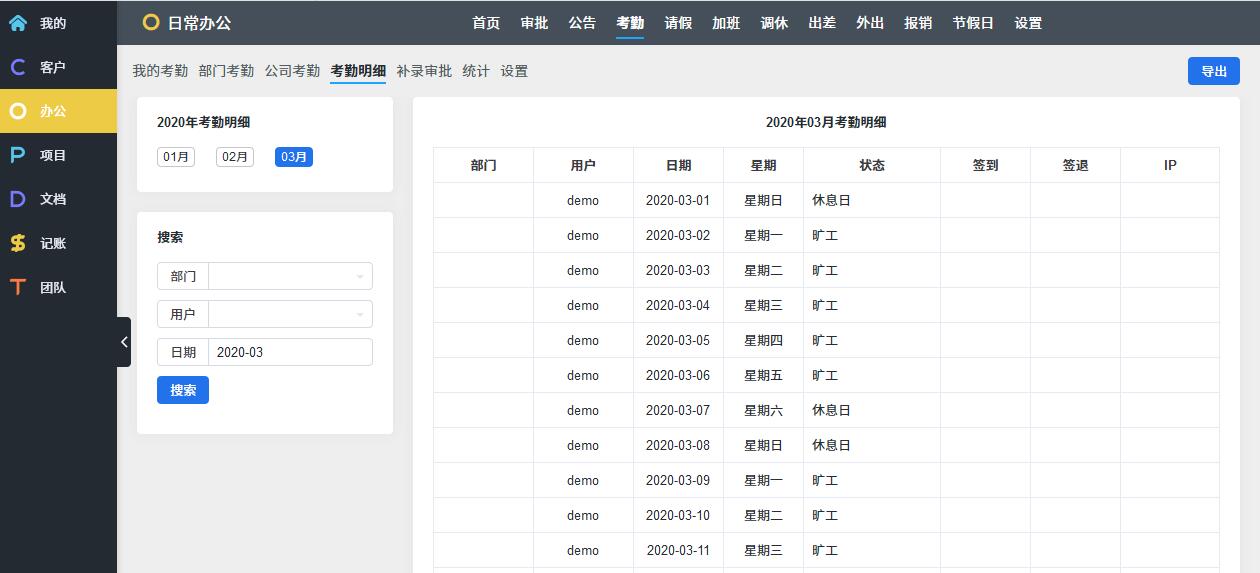Switch to the 设置 sub-tab
The height and width of the screenshot is (573, 1260).
click(514, 71)
